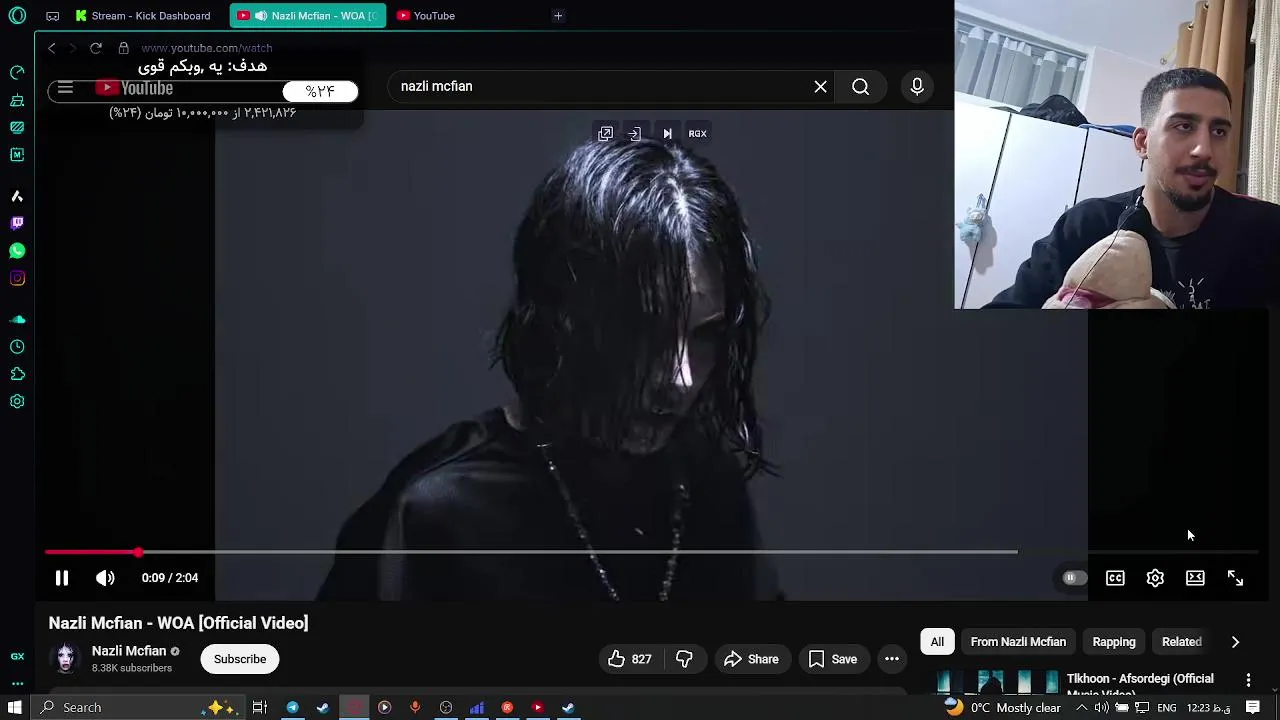The width and height of the screenshot is (1280, 720).
Task: Click the padlock site info icon
Action: pyautogui.click(x=124, y=48)
